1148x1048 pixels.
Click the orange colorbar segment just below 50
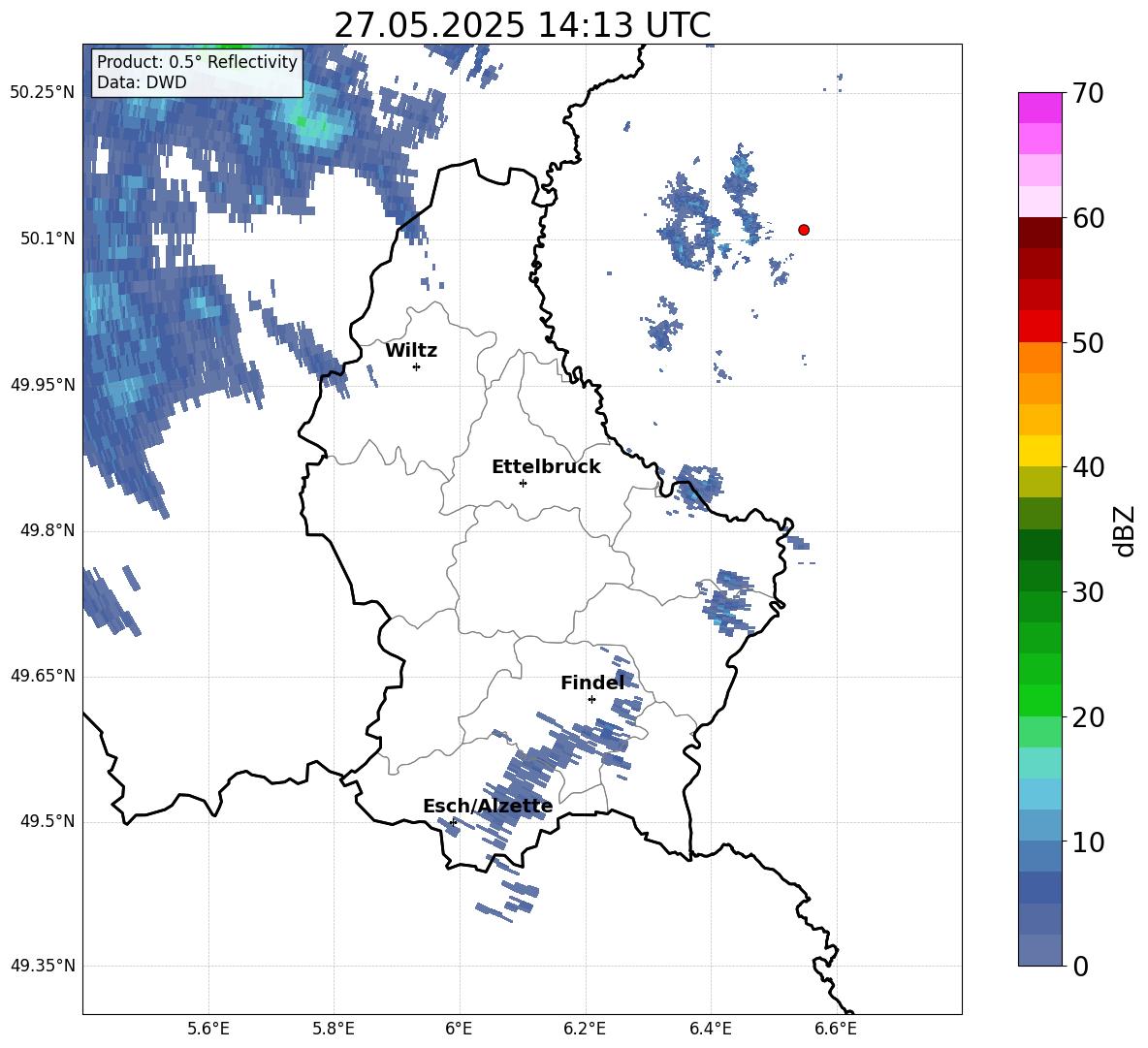click(1040, 358)
